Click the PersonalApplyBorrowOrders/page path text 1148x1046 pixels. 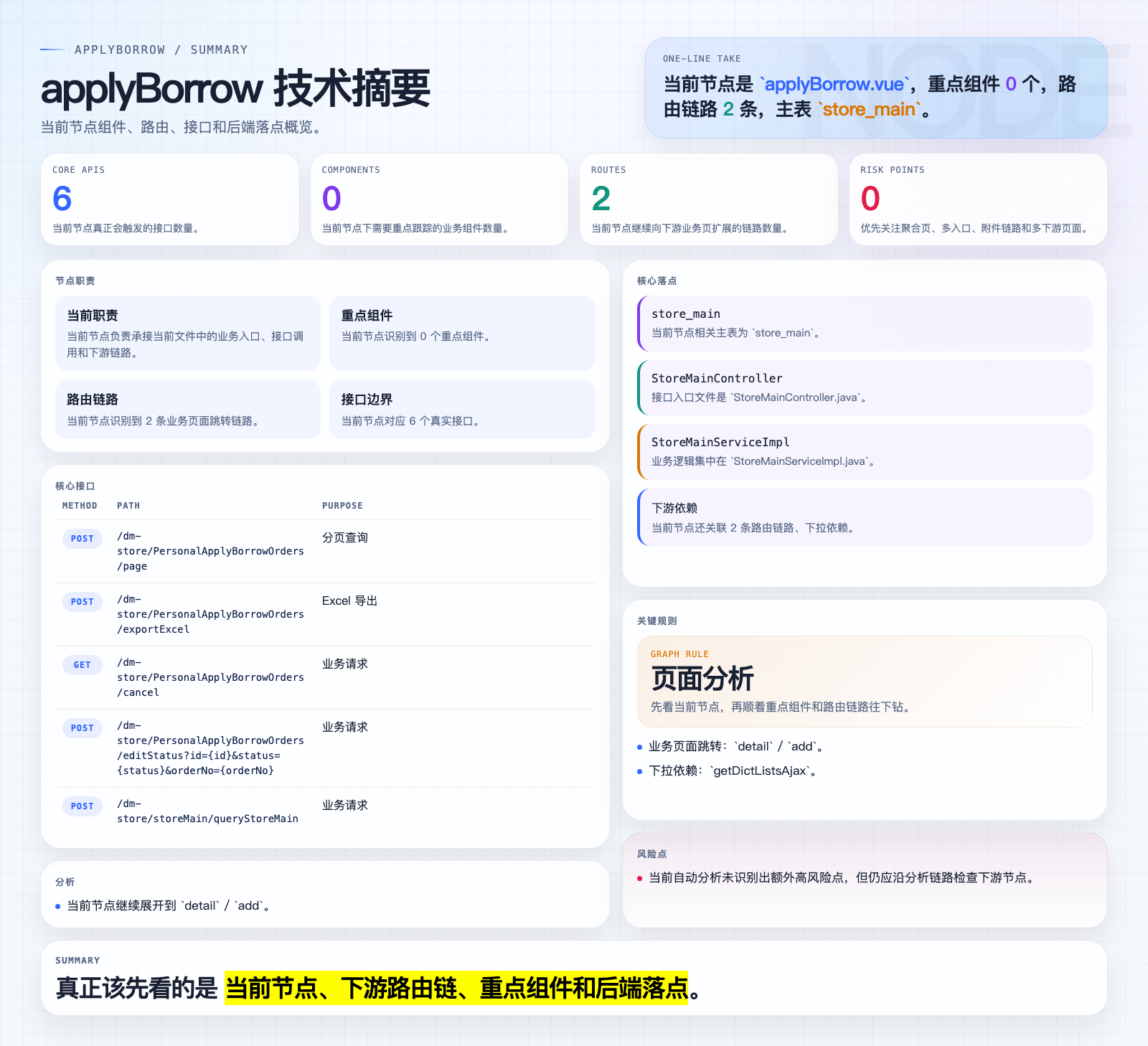tap(210, 551)
